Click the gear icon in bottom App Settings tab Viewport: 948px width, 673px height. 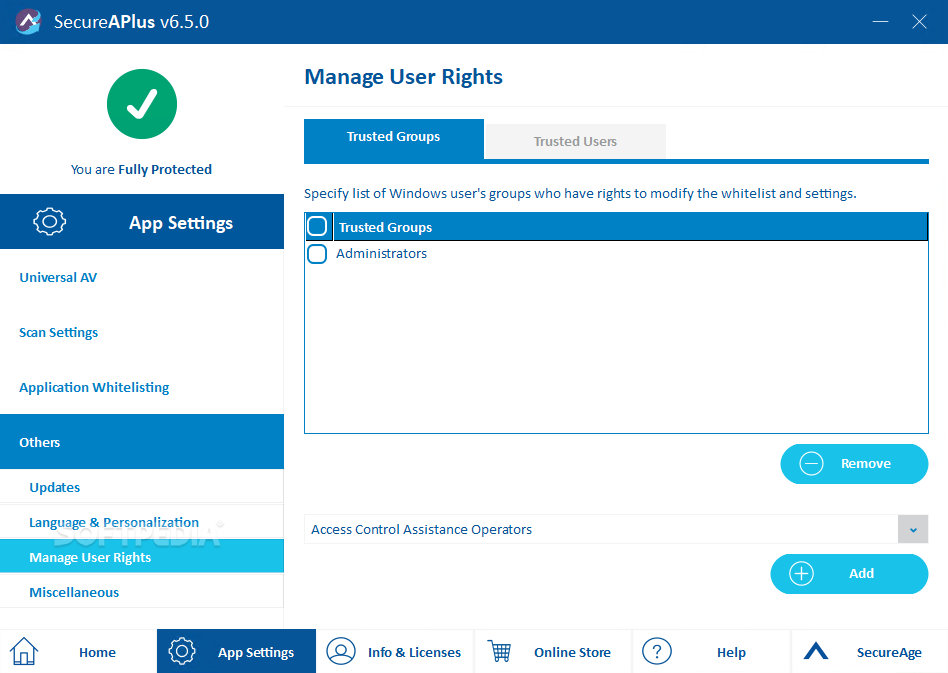click(182, 651)
